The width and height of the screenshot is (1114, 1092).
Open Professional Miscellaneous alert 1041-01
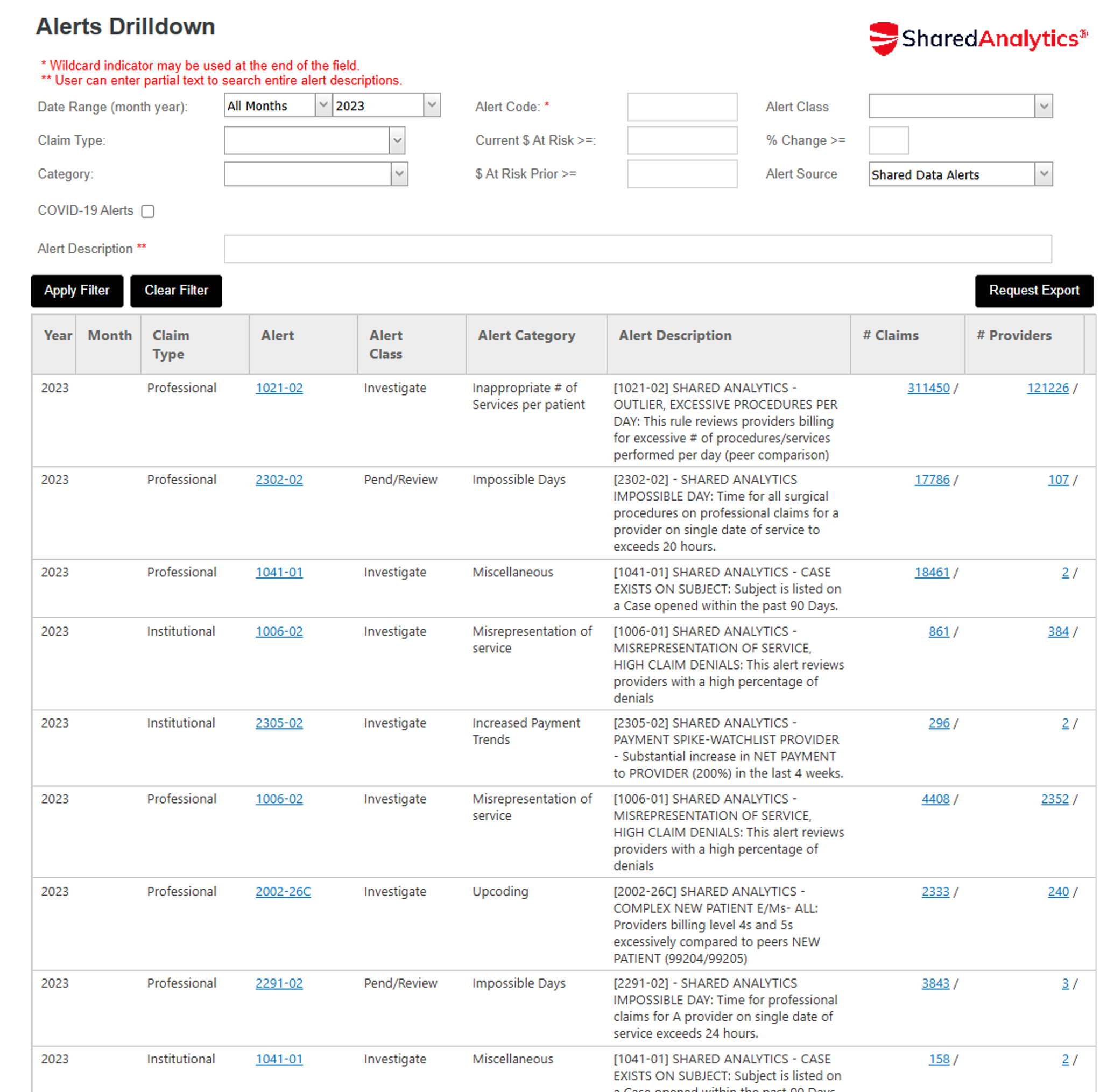click(x=279, y=572)
